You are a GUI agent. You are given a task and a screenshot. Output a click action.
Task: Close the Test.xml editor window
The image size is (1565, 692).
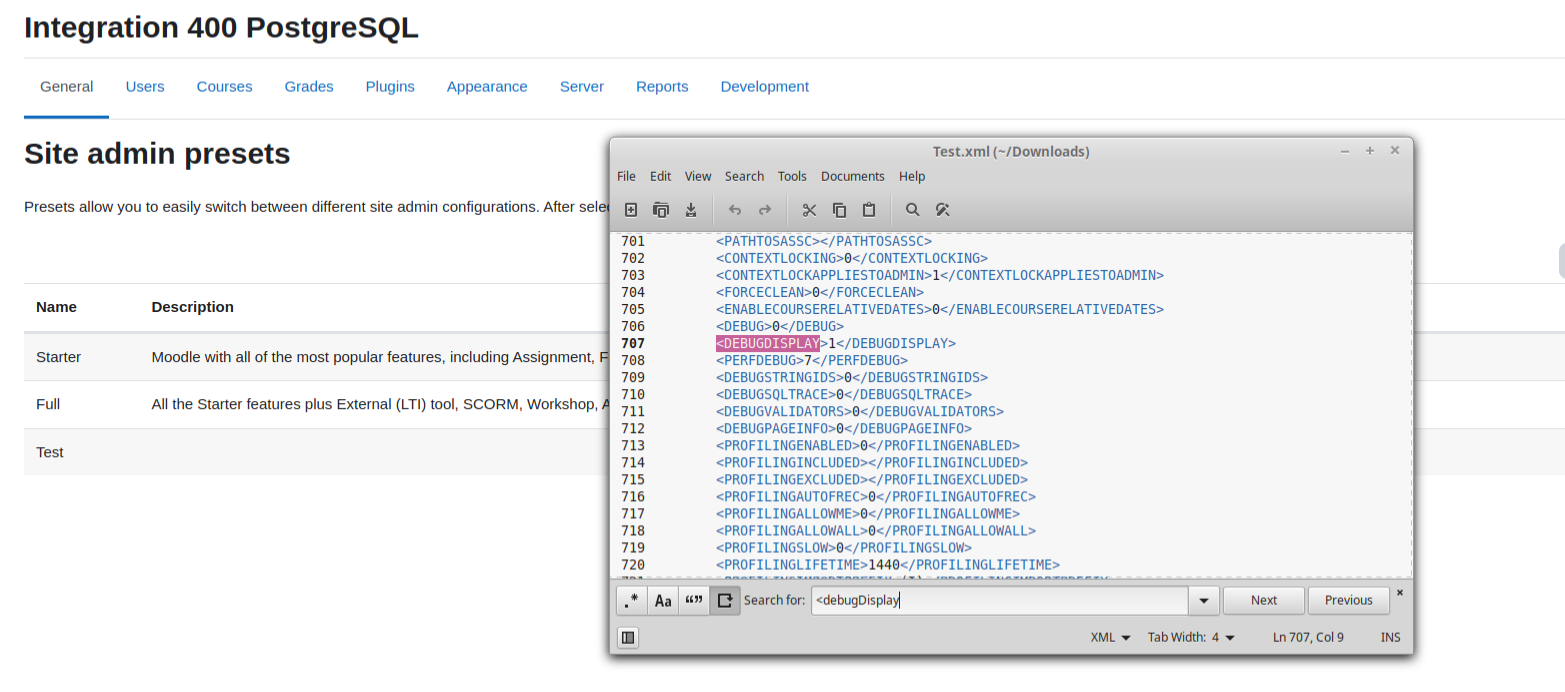pos(1395,151)
